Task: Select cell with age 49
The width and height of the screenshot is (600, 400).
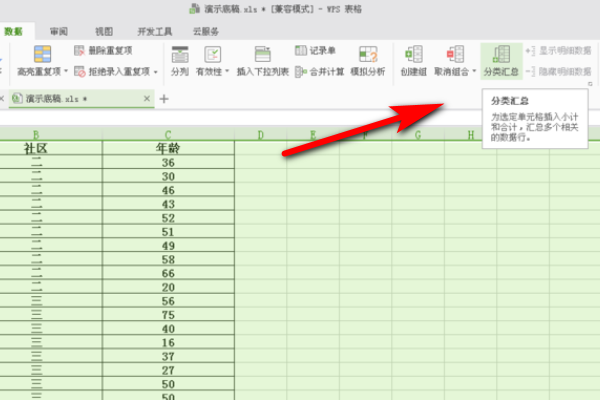Action: (168, 245)
